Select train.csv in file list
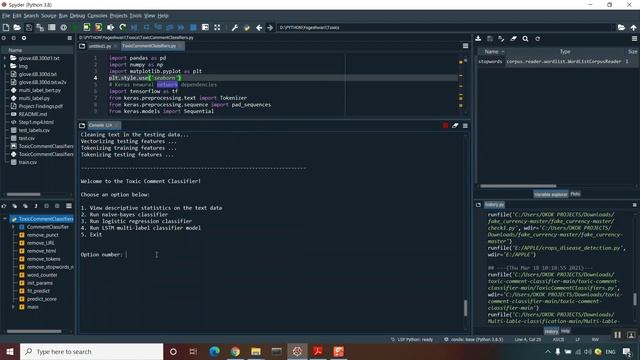Image resolution: width=640 pixels, height=360 pixels. [28, 162]
